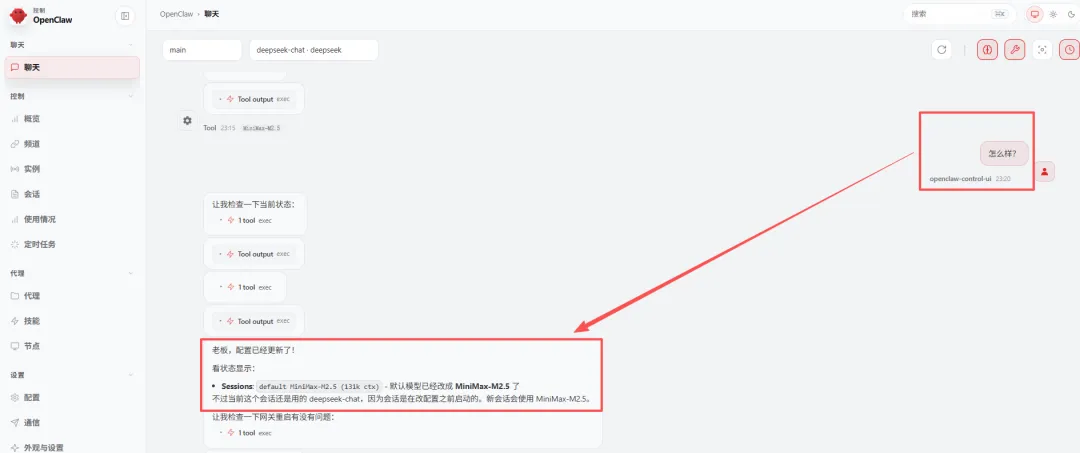Open 会话 in the sidebar
The width and height of the screenshot is (1080, 453).
(x=72, y=194)
